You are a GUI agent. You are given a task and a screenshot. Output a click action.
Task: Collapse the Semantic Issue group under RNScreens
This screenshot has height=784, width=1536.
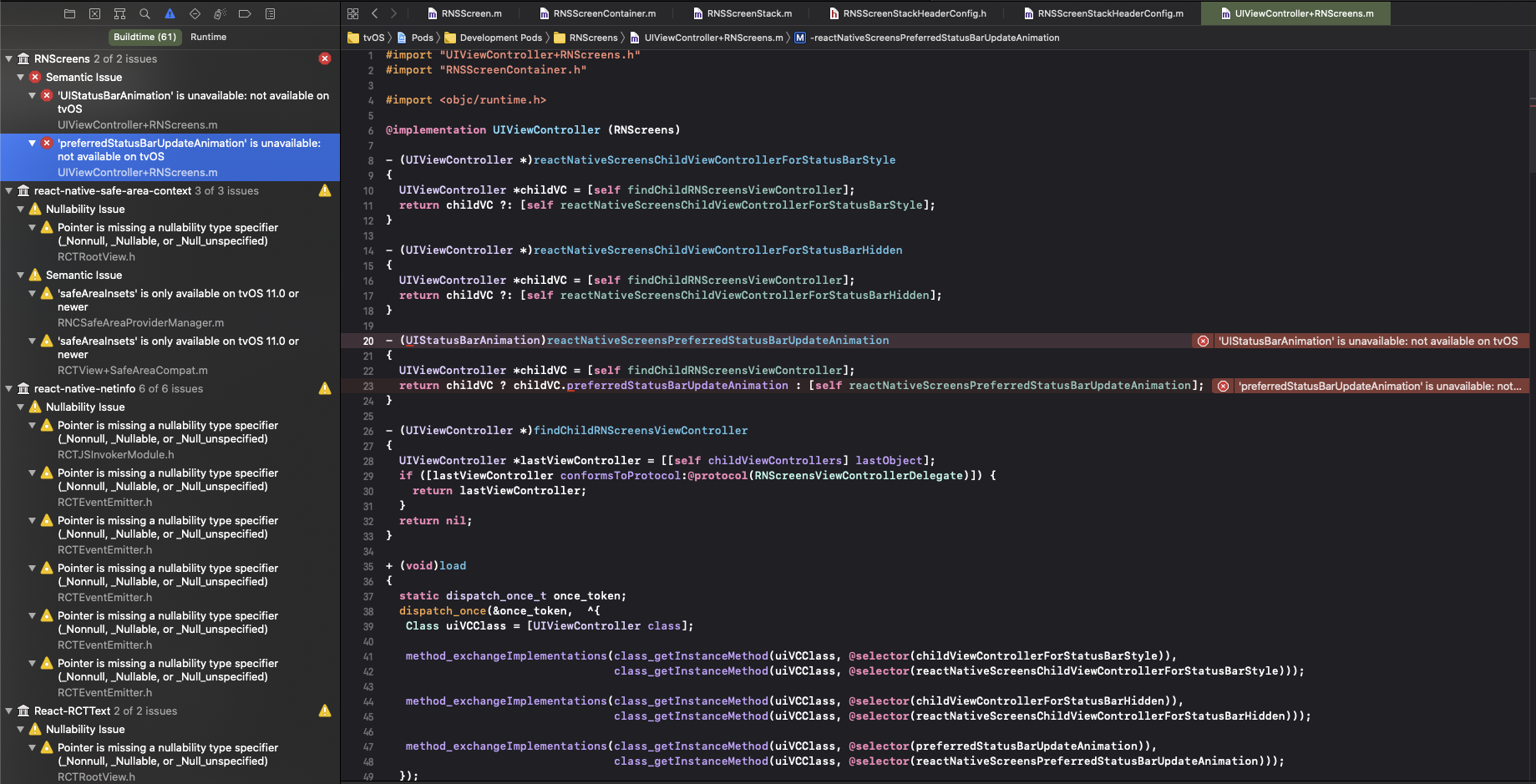(19, 77)
